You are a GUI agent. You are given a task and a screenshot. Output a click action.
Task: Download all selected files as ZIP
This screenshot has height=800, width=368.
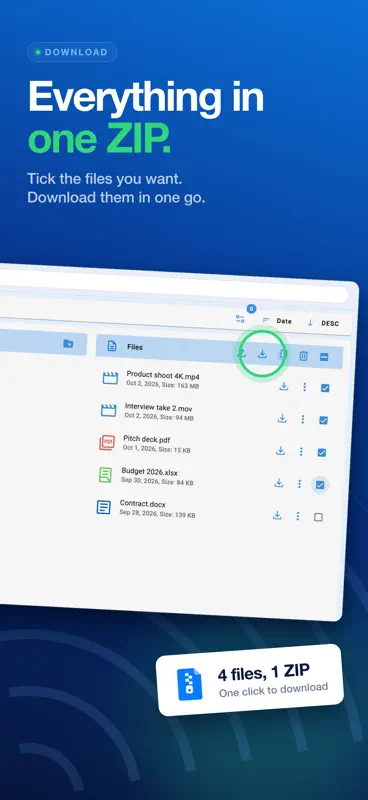point(262,354)
